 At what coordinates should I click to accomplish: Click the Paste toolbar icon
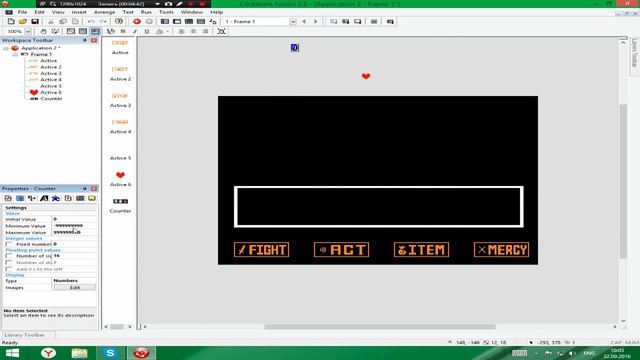point(75,22)
